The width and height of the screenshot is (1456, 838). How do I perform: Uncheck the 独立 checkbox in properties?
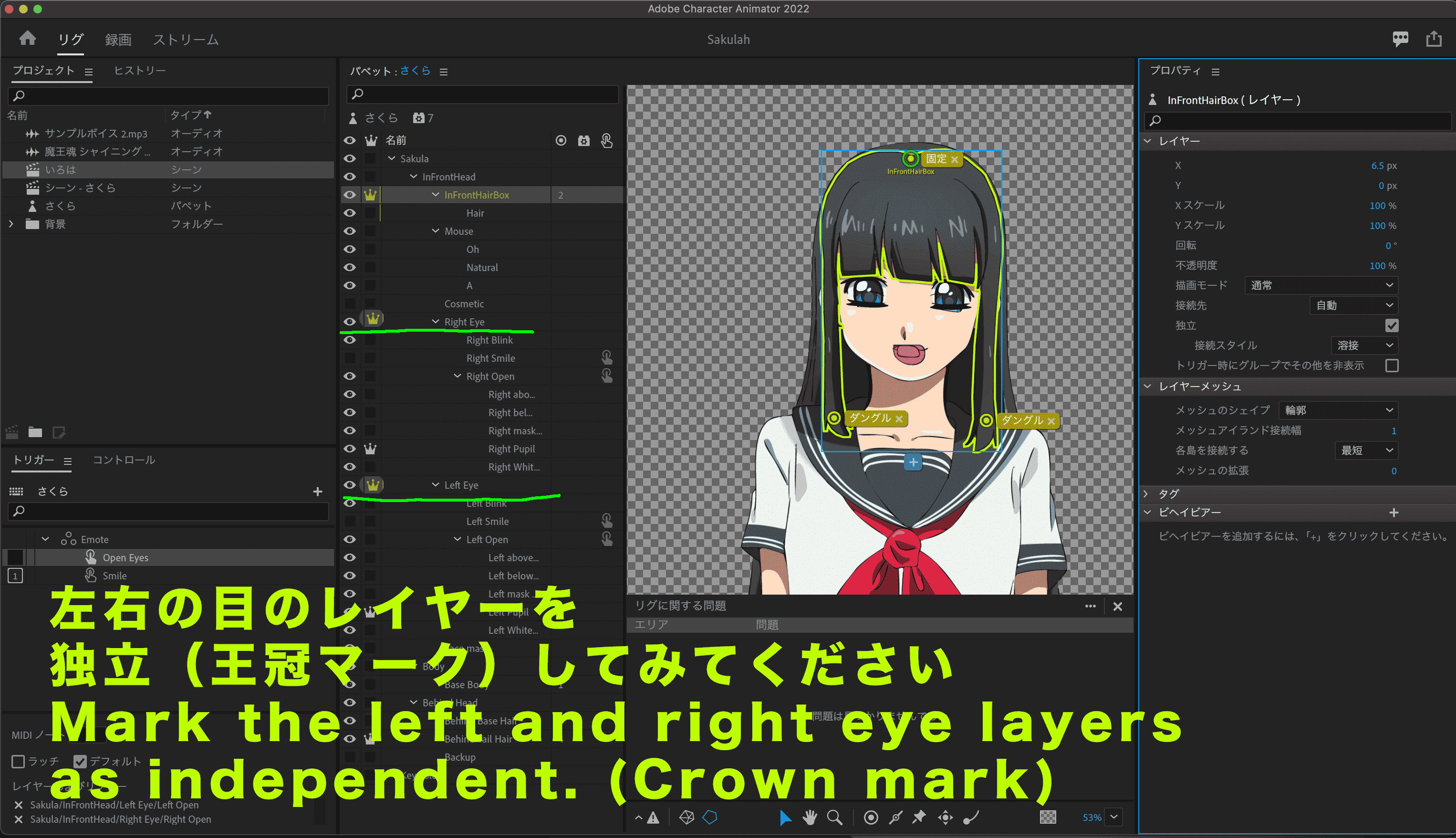click(1391, 326)
